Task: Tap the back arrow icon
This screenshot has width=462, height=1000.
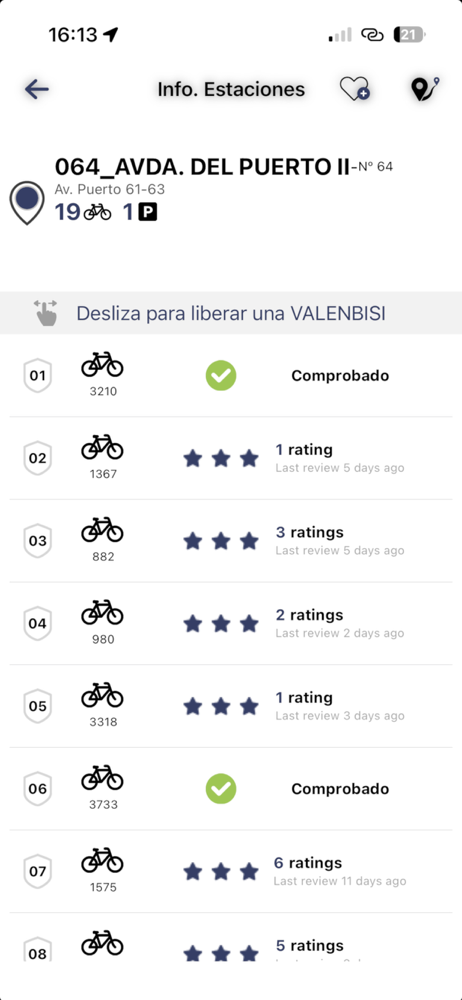Action: [x=37, y=90]
